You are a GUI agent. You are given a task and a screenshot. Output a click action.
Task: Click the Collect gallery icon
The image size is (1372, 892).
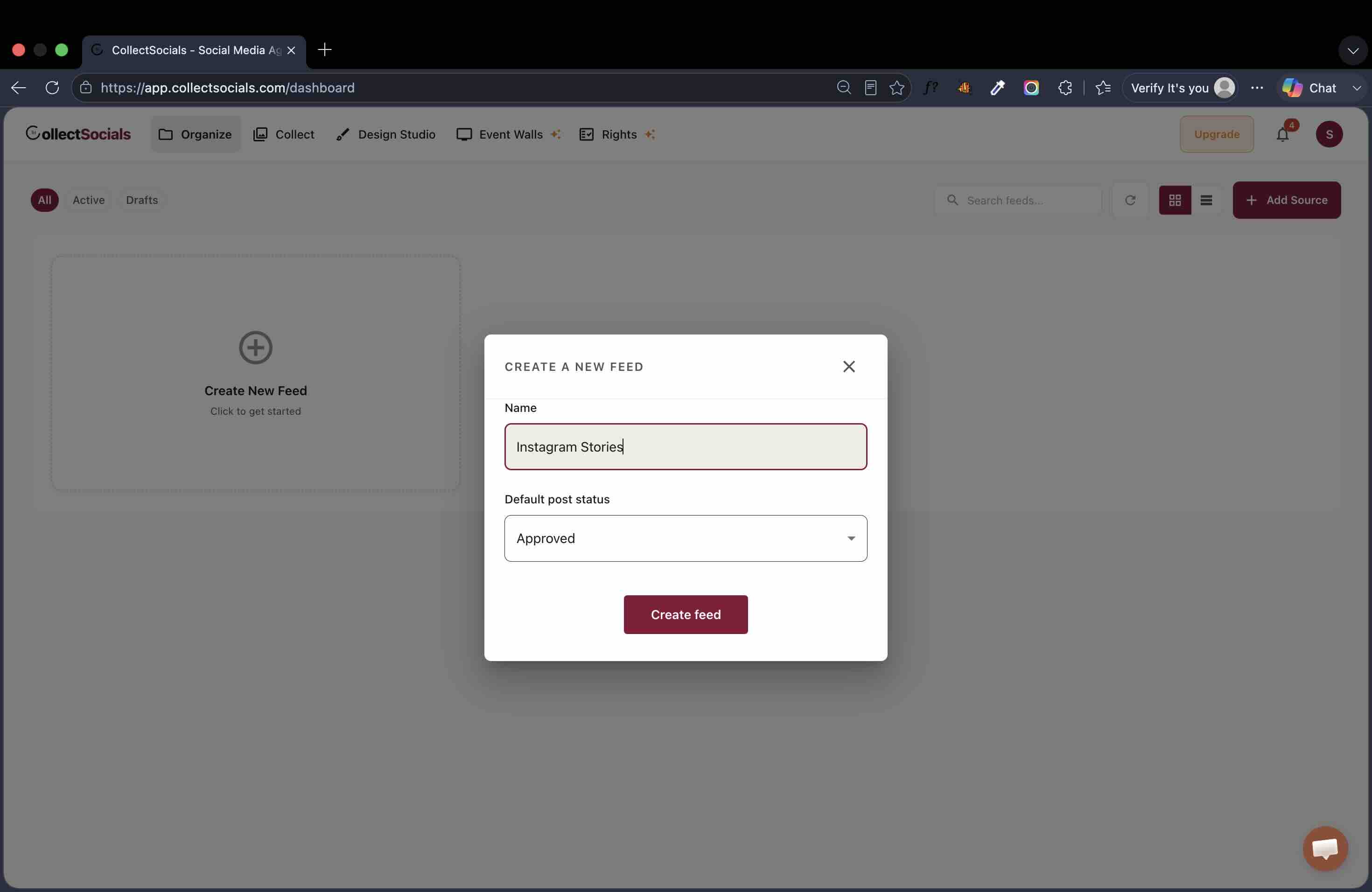pos(260,134)
